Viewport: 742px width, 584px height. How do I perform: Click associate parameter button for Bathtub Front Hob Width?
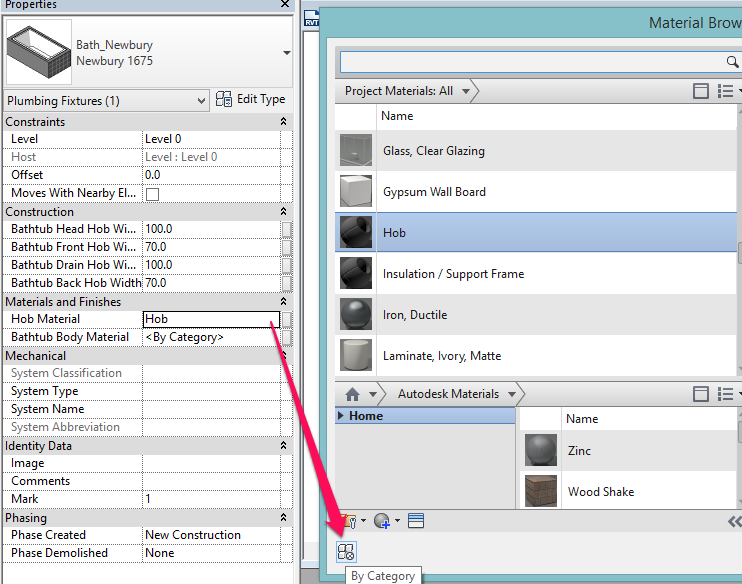pyautogui.click(x=287, y=247)
